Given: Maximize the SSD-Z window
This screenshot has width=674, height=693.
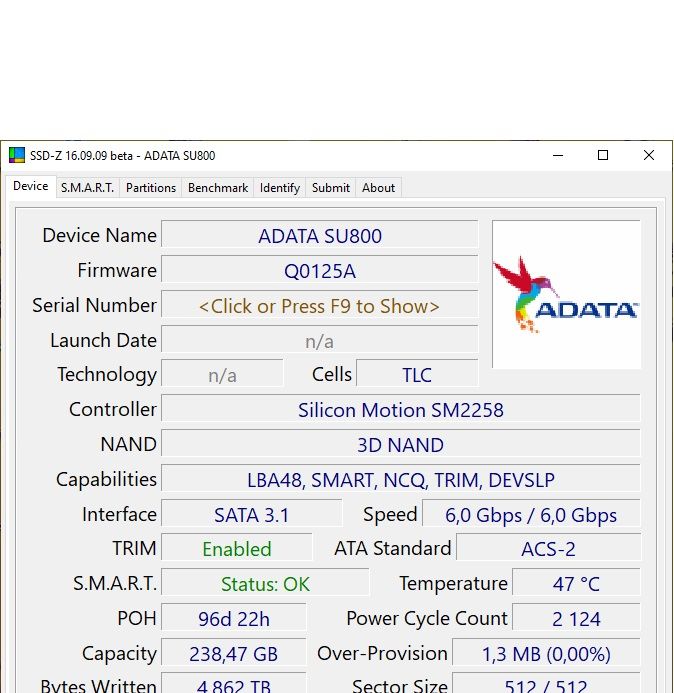Looking at the screenshot, I should click(603, 156).
